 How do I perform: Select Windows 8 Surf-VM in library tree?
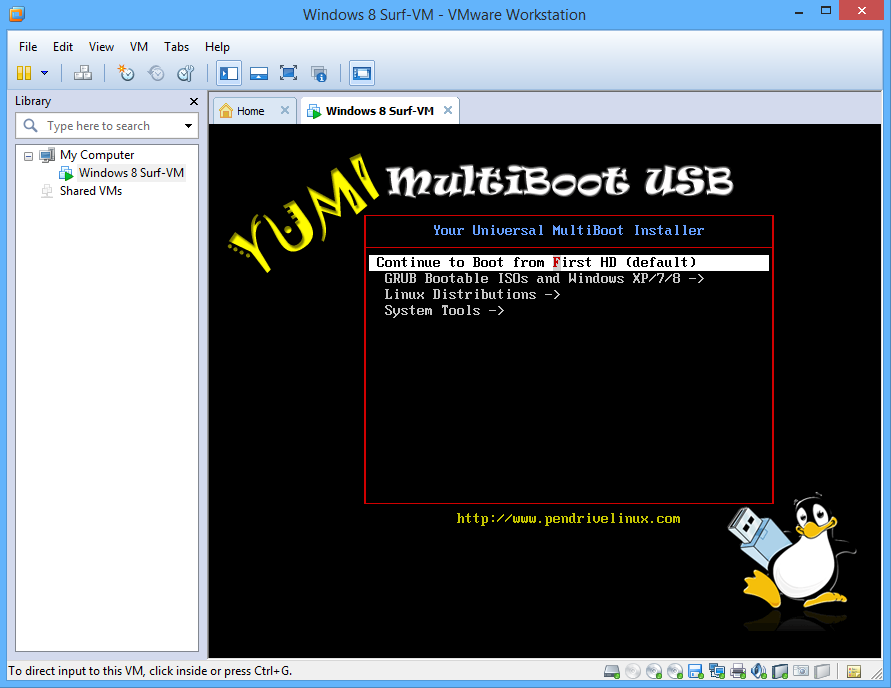click(x=131, y=173)
